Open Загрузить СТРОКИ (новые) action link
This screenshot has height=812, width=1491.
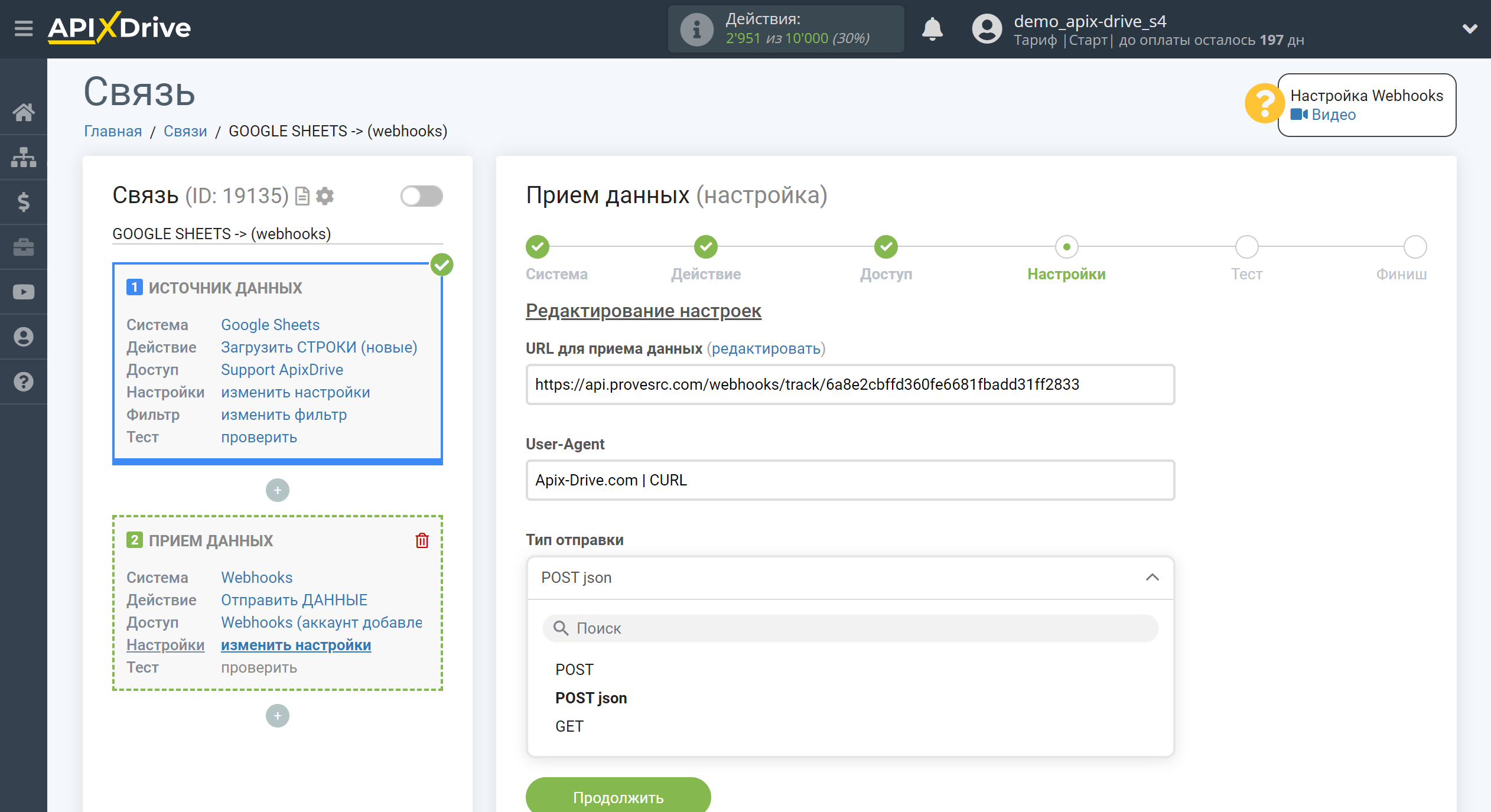(x=319, y=347)
